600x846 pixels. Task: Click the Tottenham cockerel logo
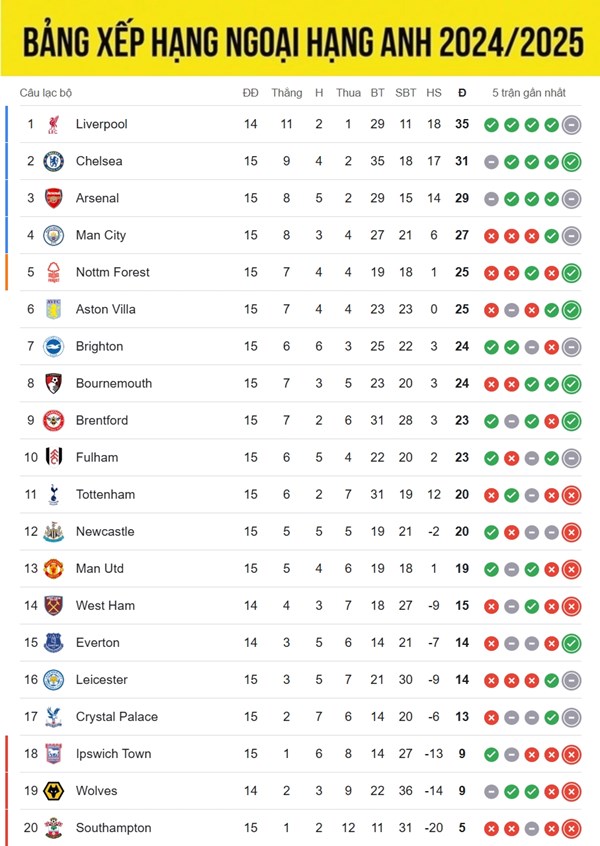pyautogui.click(x=53, y=495)
